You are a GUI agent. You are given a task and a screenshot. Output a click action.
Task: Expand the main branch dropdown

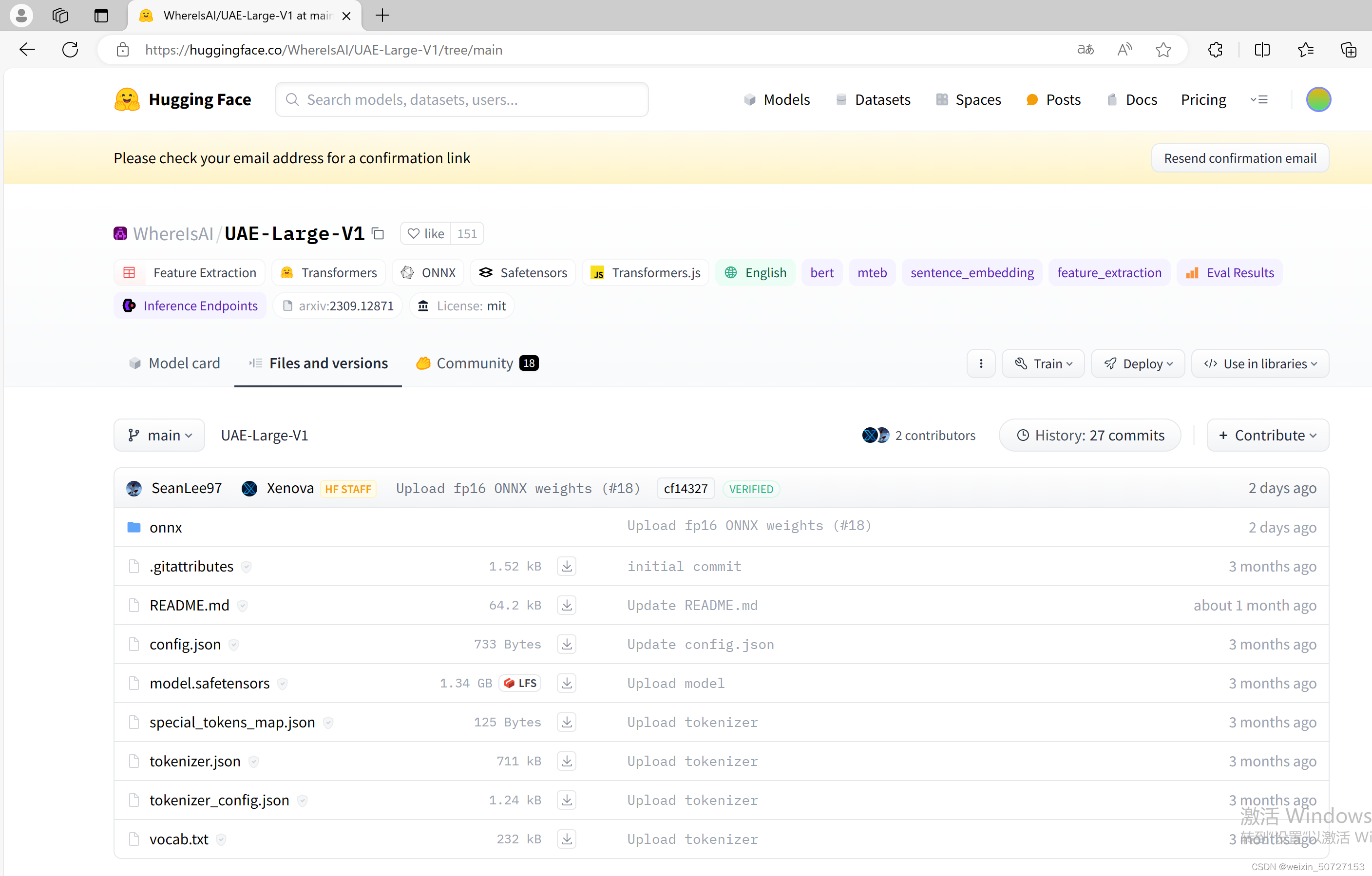pyautogui.click(x=159, y=436)
